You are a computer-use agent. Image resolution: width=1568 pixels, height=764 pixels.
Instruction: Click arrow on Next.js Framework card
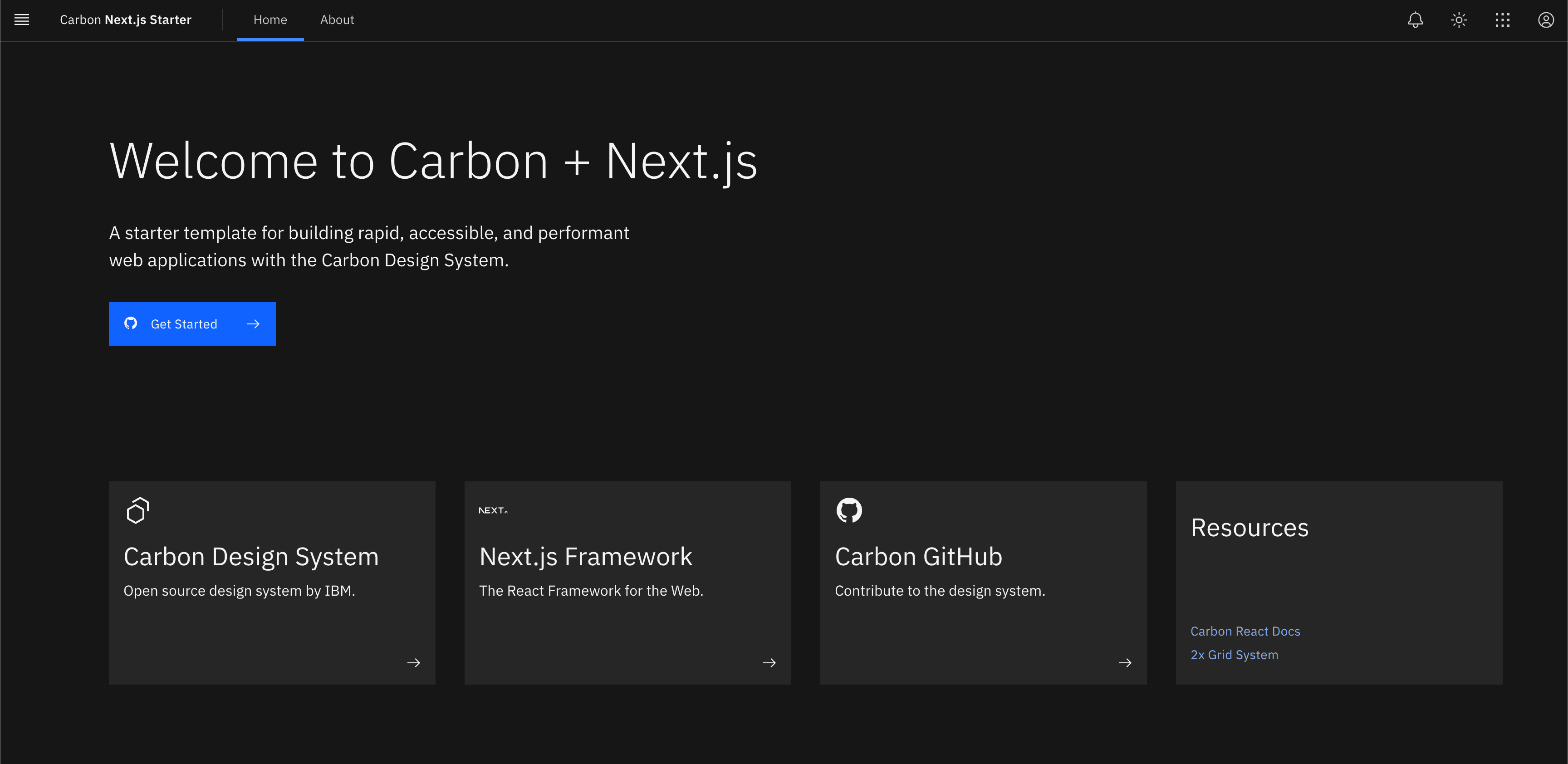tap(769, 662)
